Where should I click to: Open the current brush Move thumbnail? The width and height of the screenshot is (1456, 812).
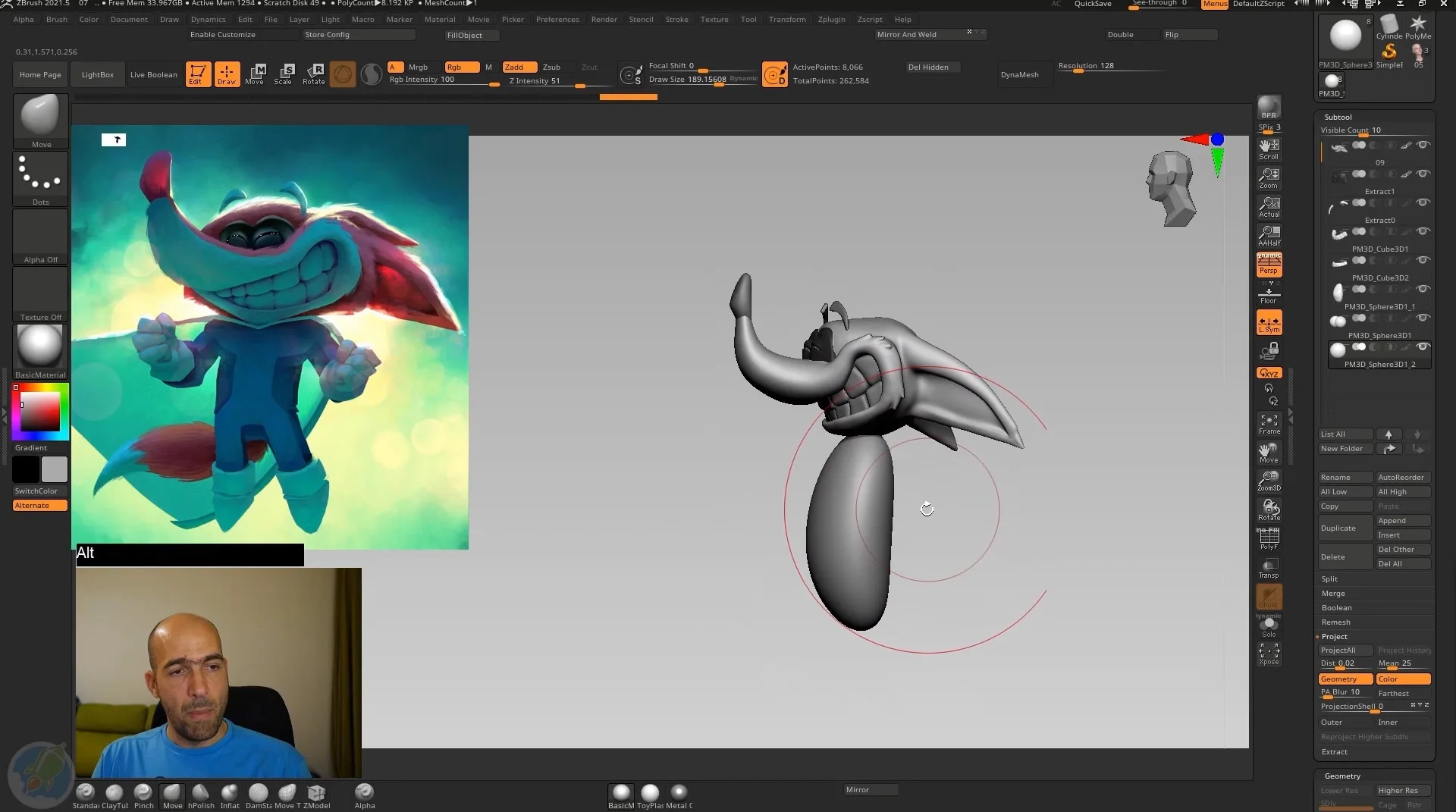click(40, 121)
